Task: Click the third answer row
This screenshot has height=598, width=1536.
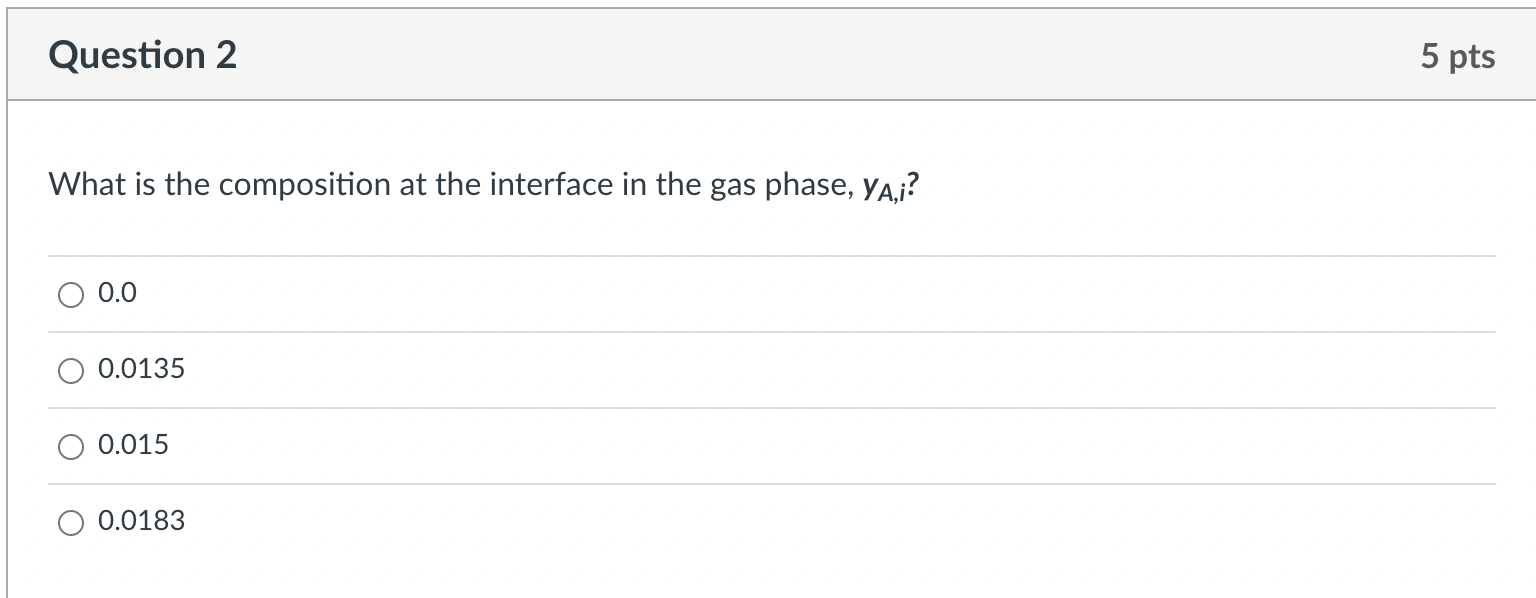Action: 400,445
